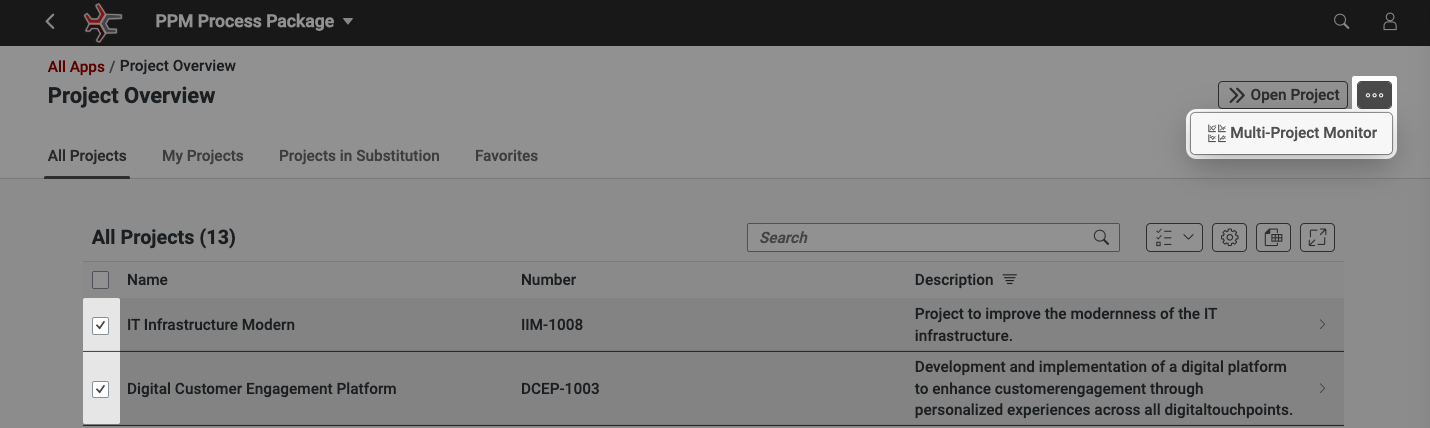Click the three-dot more actions button
The image size is (1430, 428).
coord(1374,95)
